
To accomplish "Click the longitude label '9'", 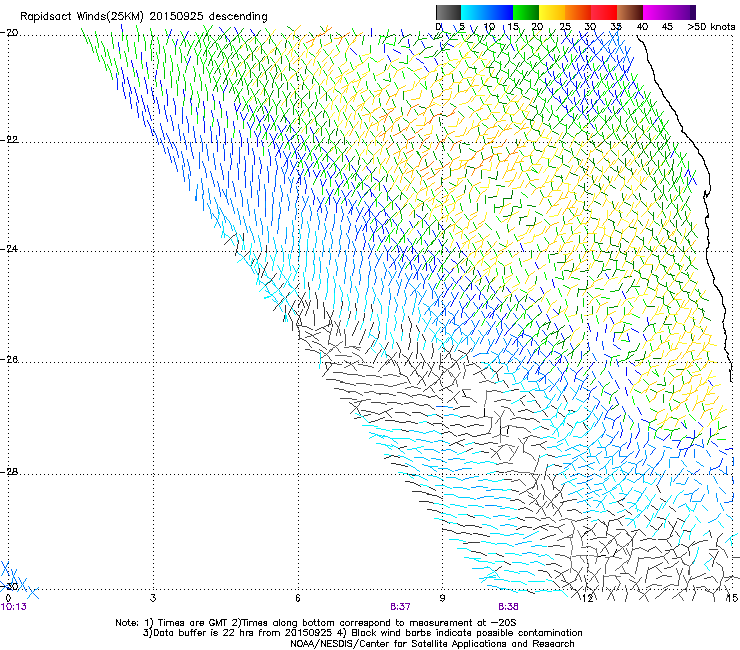I will (442, 598).
